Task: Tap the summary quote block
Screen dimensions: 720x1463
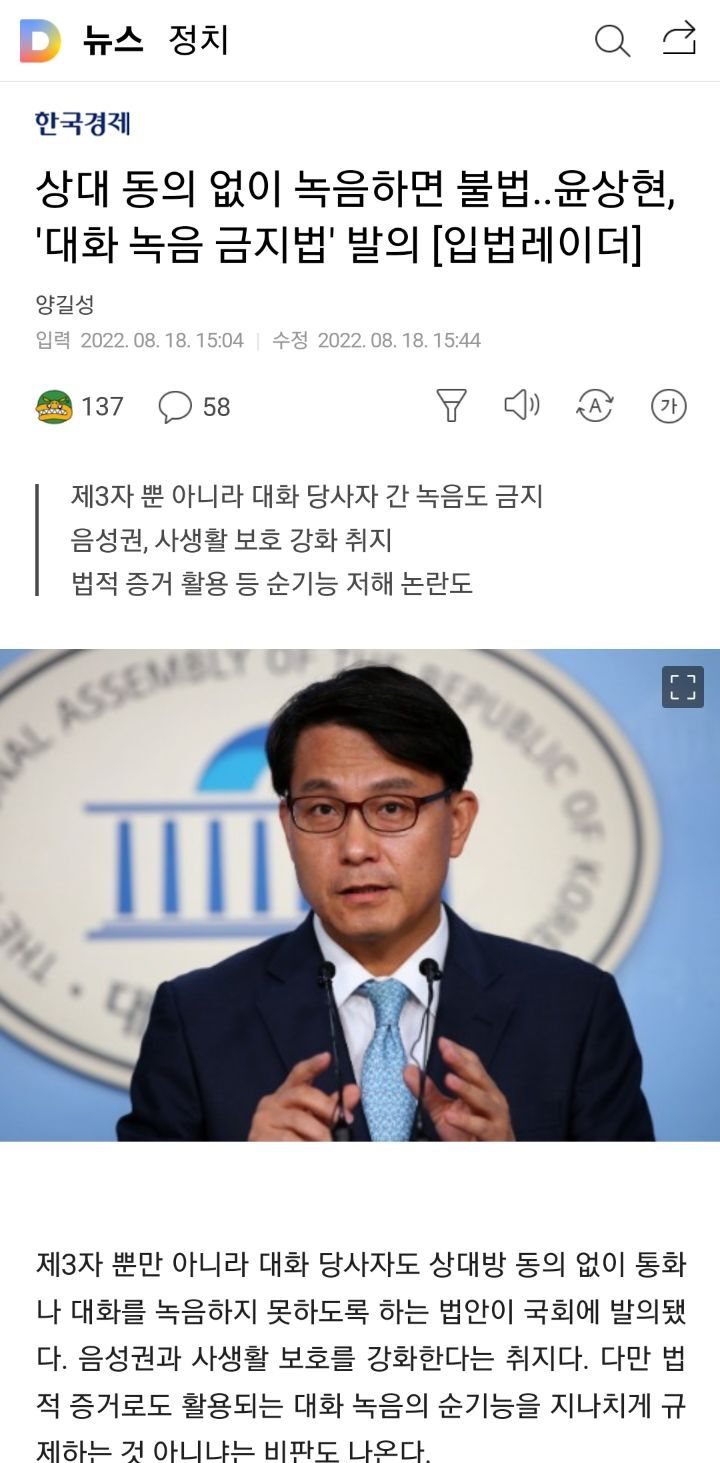Action: click(x=290, y=539)
